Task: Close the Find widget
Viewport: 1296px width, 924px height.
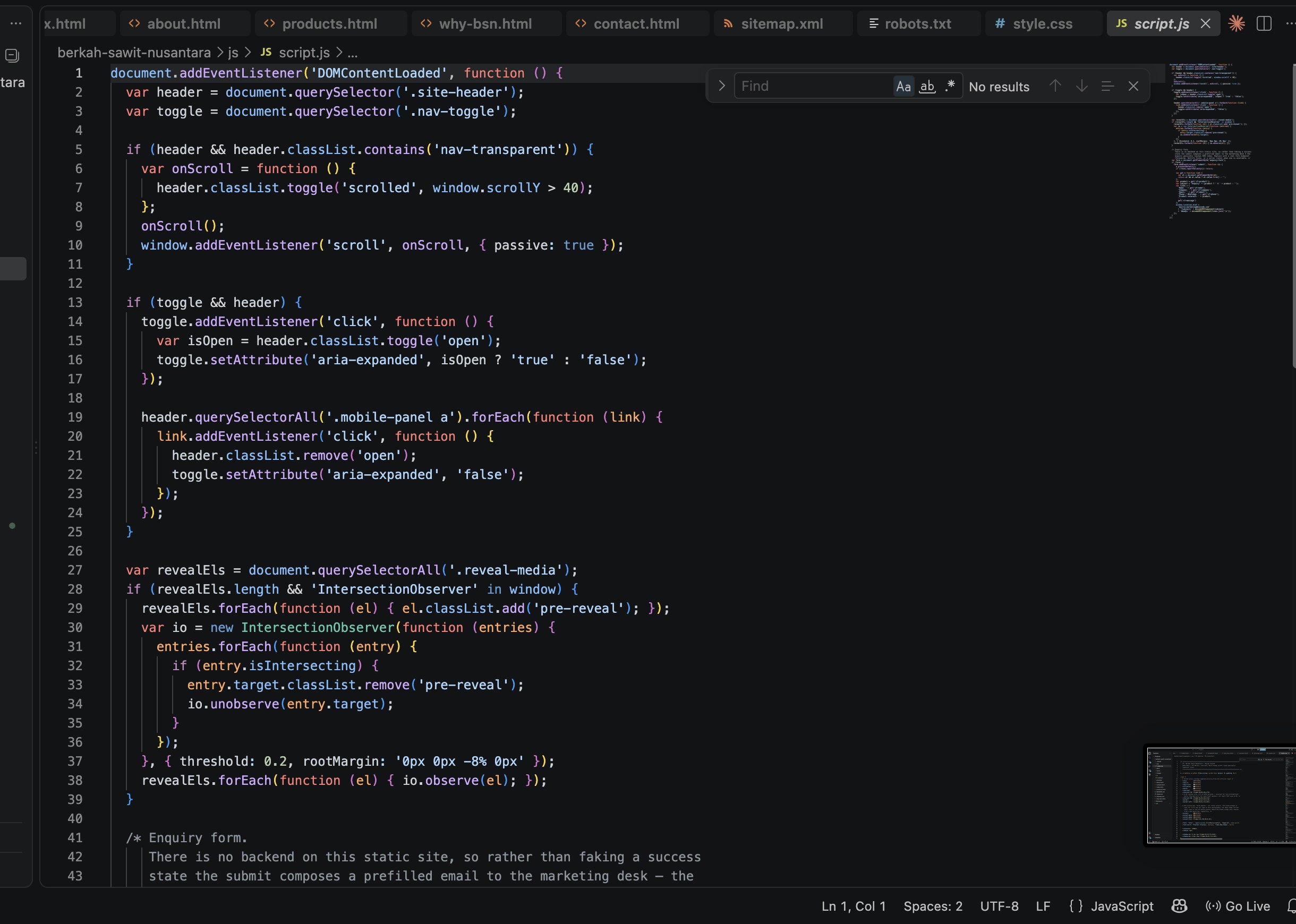Action: 1133,86
